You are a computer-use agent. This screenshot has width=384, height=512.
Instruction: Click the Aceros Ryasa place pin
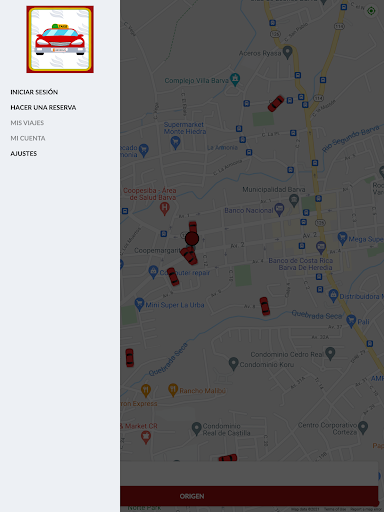point(287,52)
